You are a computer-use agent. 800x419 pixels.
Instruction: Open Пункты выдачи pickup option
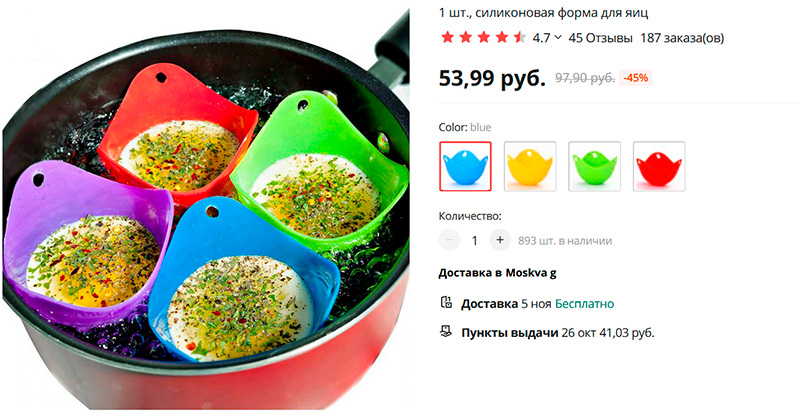click(558, 333)
